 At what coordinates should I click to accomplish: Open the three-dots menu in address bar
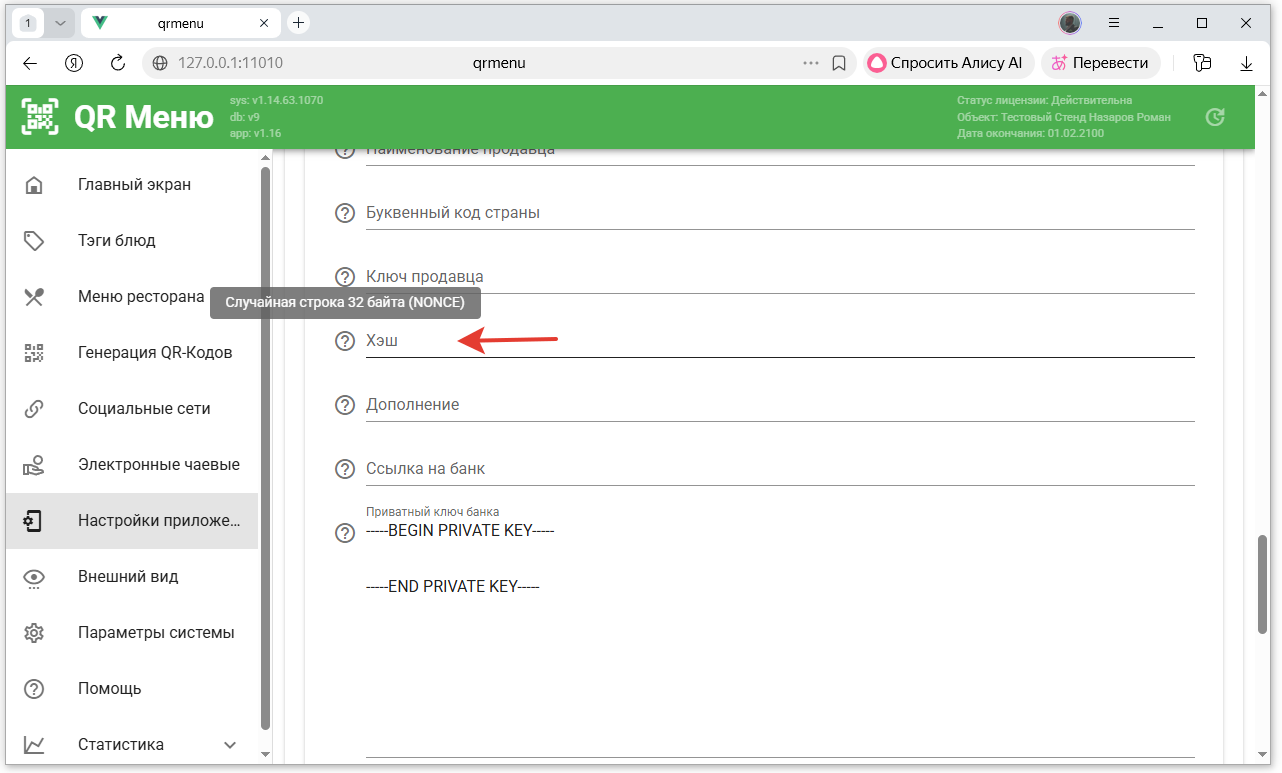point(810,63)
